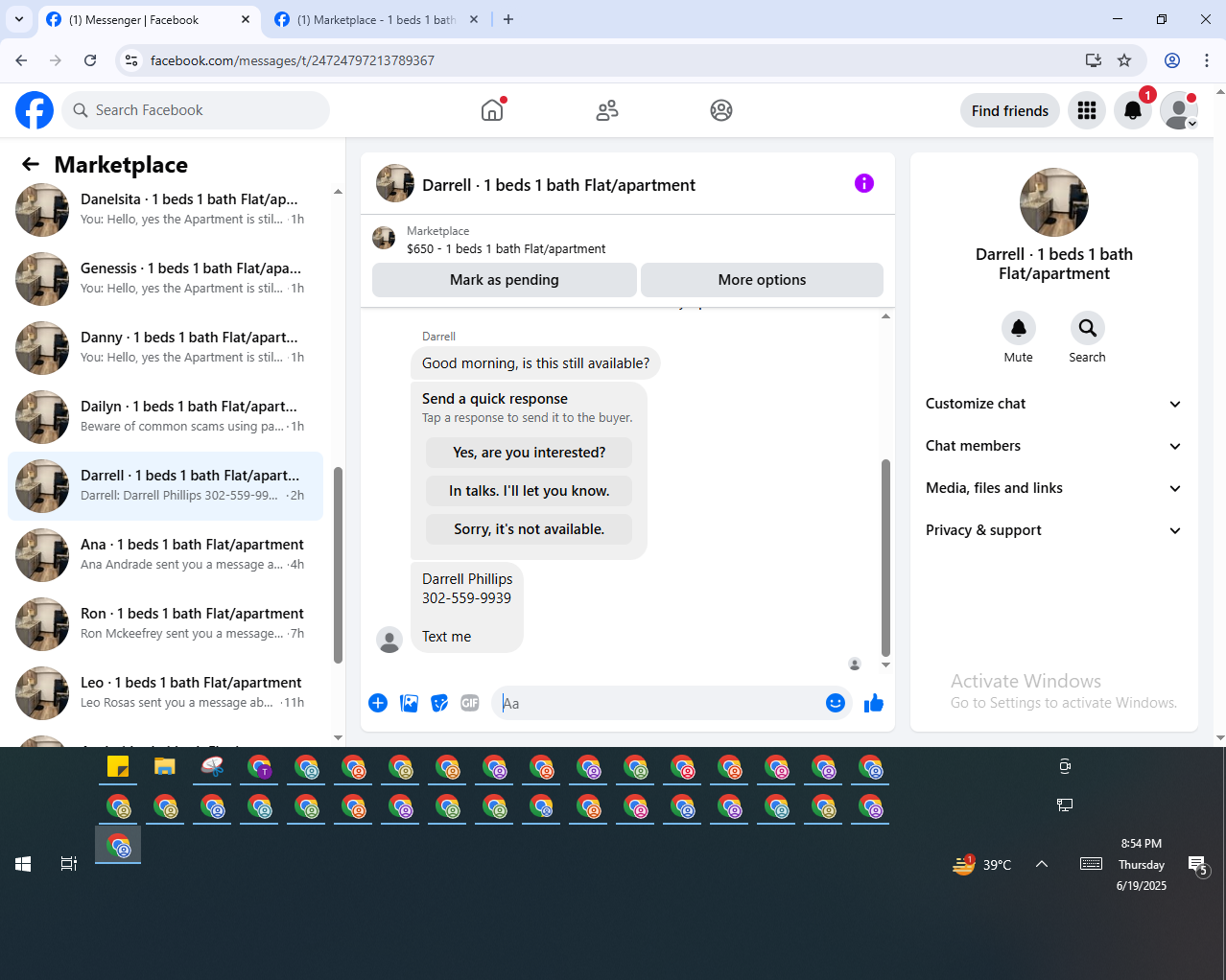Open Task View on the taskbar
Image resolution: width=1226 pixels, height=980 pixels.
coord(69,864)
